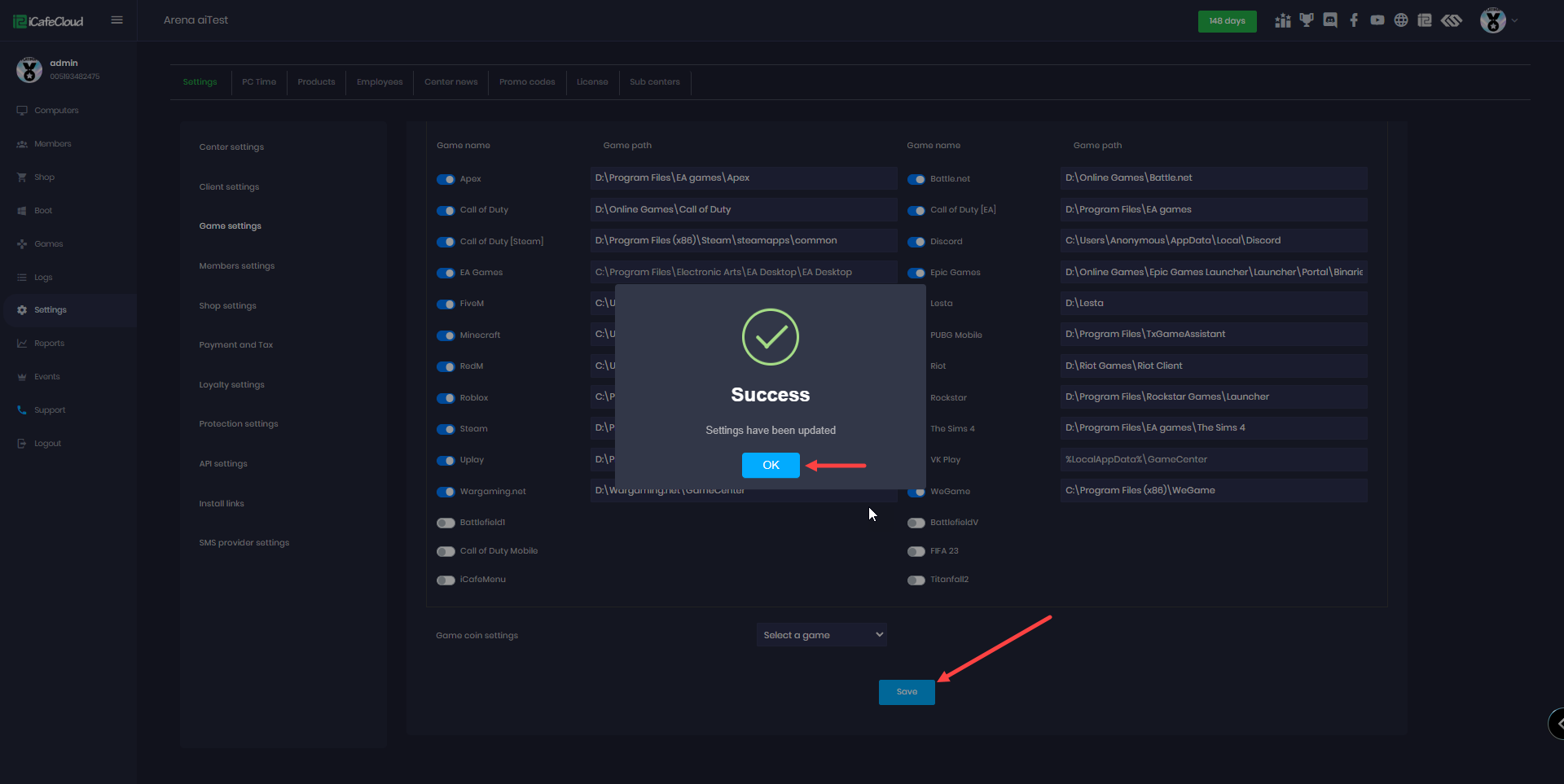Click the Battle.net game path field
The image size is (1564, 784).
1213,178
